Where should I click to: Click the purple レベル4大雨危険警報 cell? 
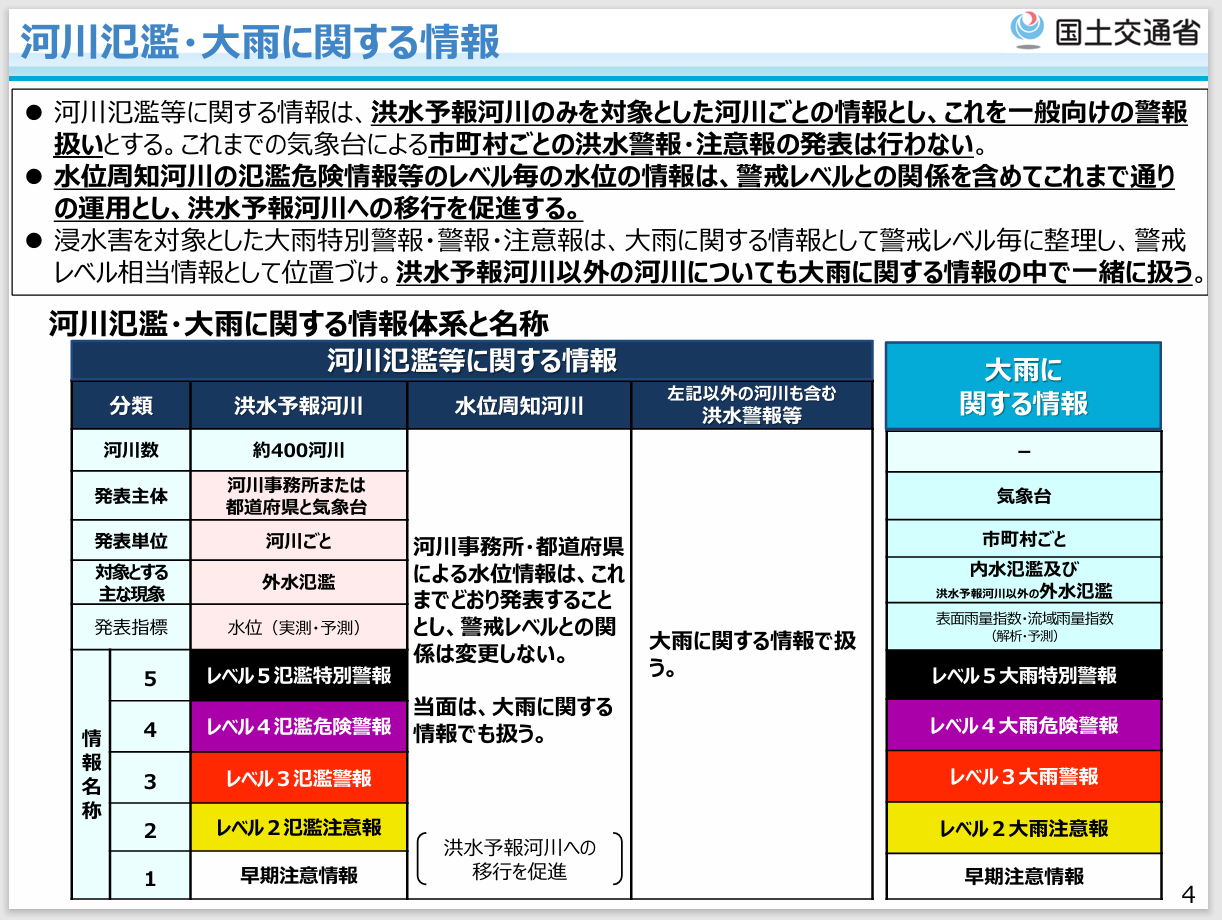coord(1023,726)
